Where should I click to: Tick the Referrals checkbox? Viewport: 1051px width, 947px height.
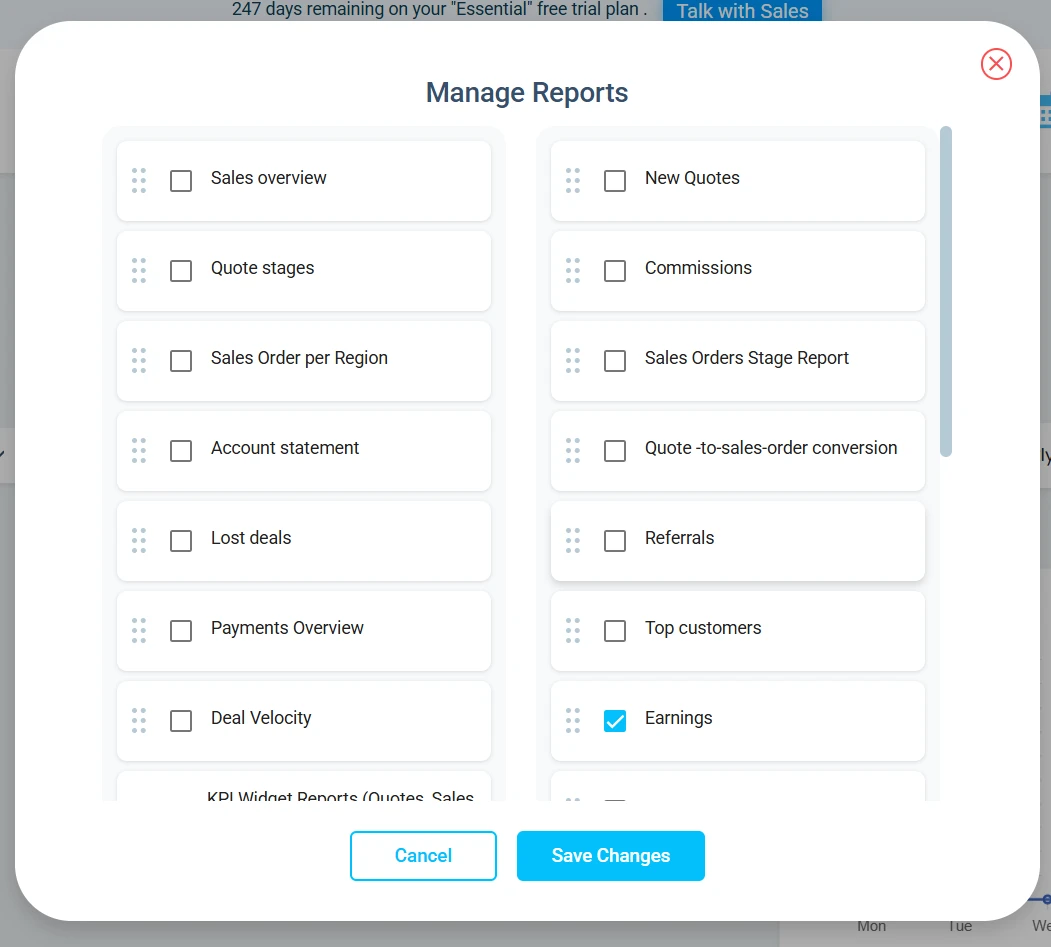(615, 540)
